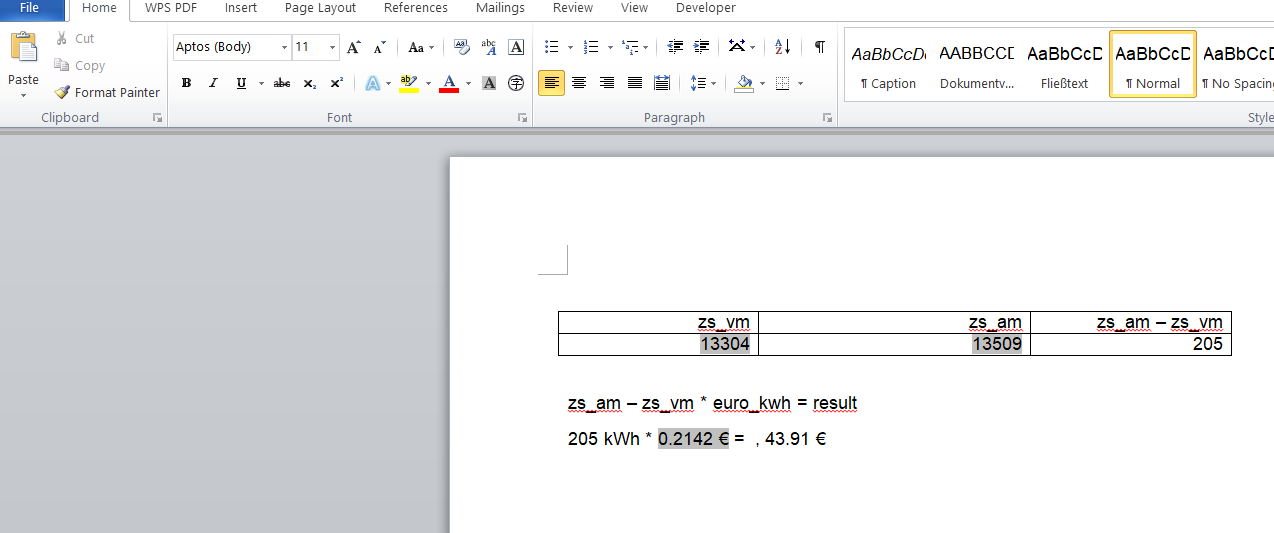Expand the highlight color arrow
This screenshot has height=533, width=1274.
pyautogui.click(x=428, y=83)
